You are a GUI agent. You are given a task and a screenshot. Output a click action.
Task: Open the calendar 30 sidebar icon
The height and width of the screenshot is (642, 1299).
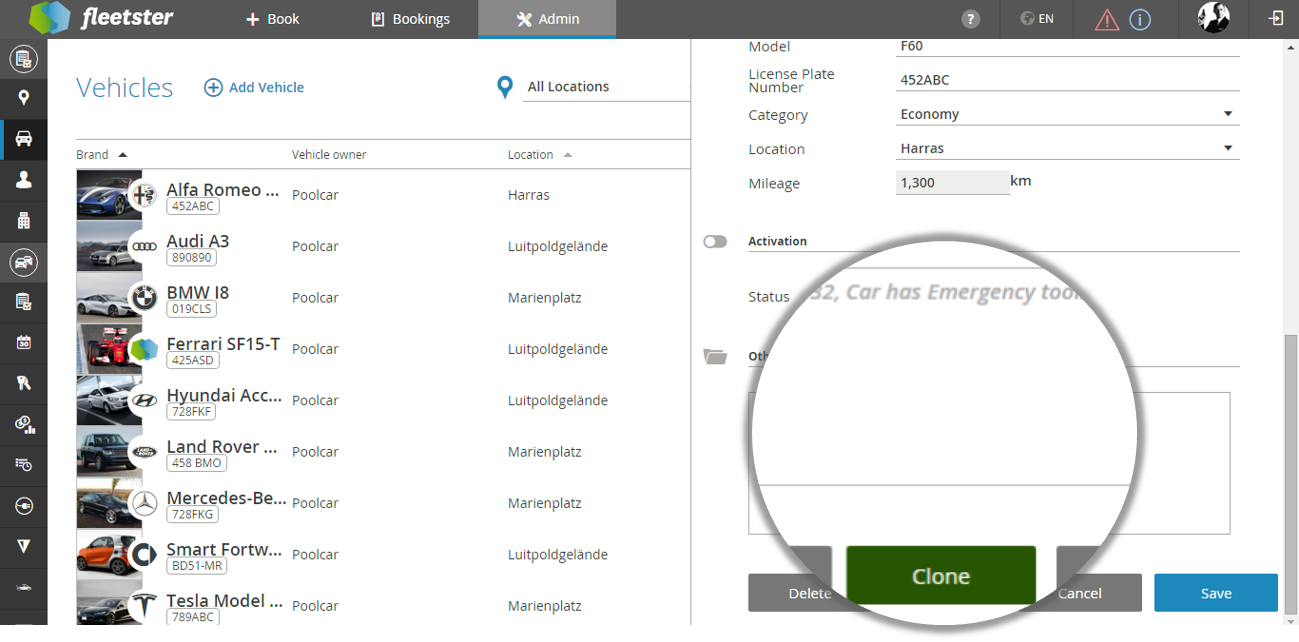click(x=24, y=343)
